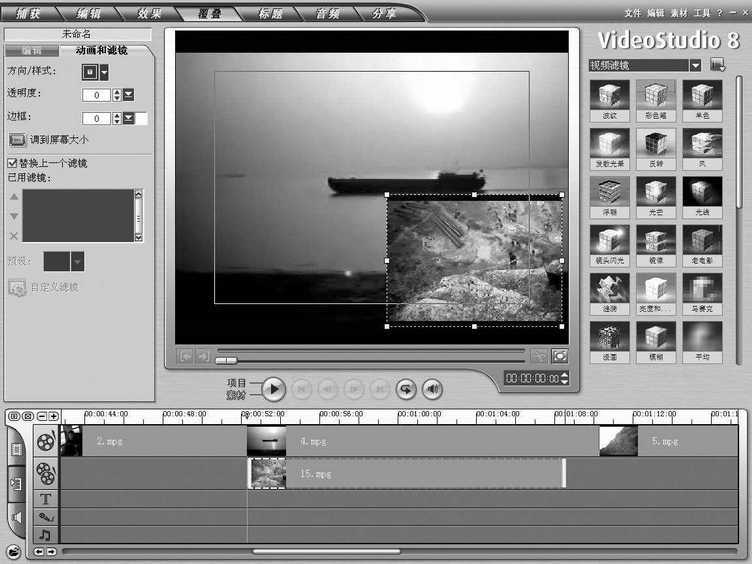Select the title track T icon
The height and width of the screenshot is (564, 752).
pyautogui.click(x=45, y=498)
